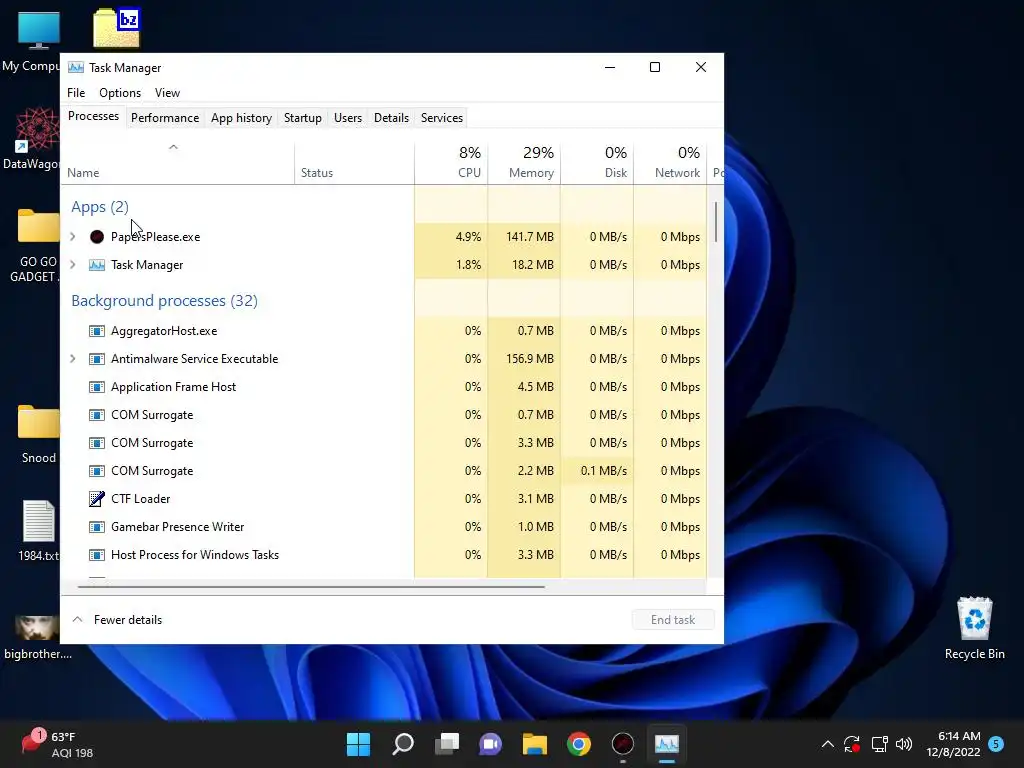1024x768 pixels.
Task: Click the Task Manager process row icon
Action: pyautogui.click(x=97, y=265)
